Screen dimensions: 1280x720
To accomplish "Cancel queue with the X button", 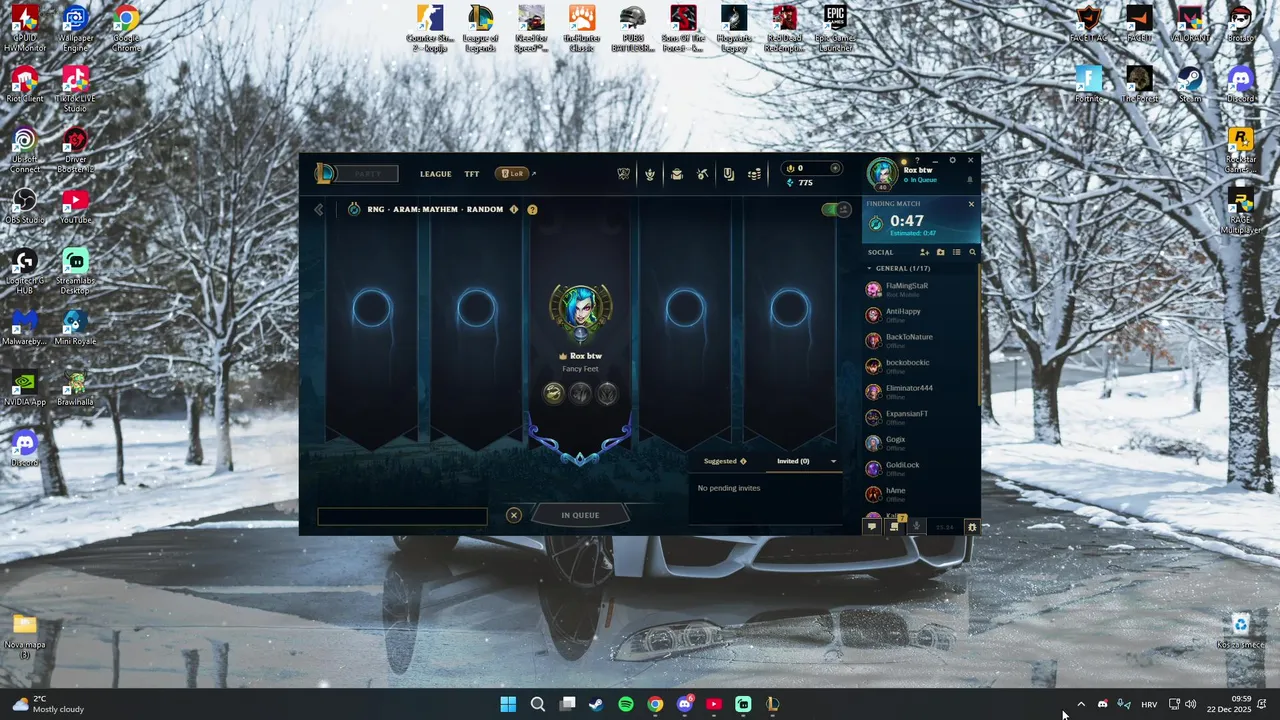I will [514, 515].
